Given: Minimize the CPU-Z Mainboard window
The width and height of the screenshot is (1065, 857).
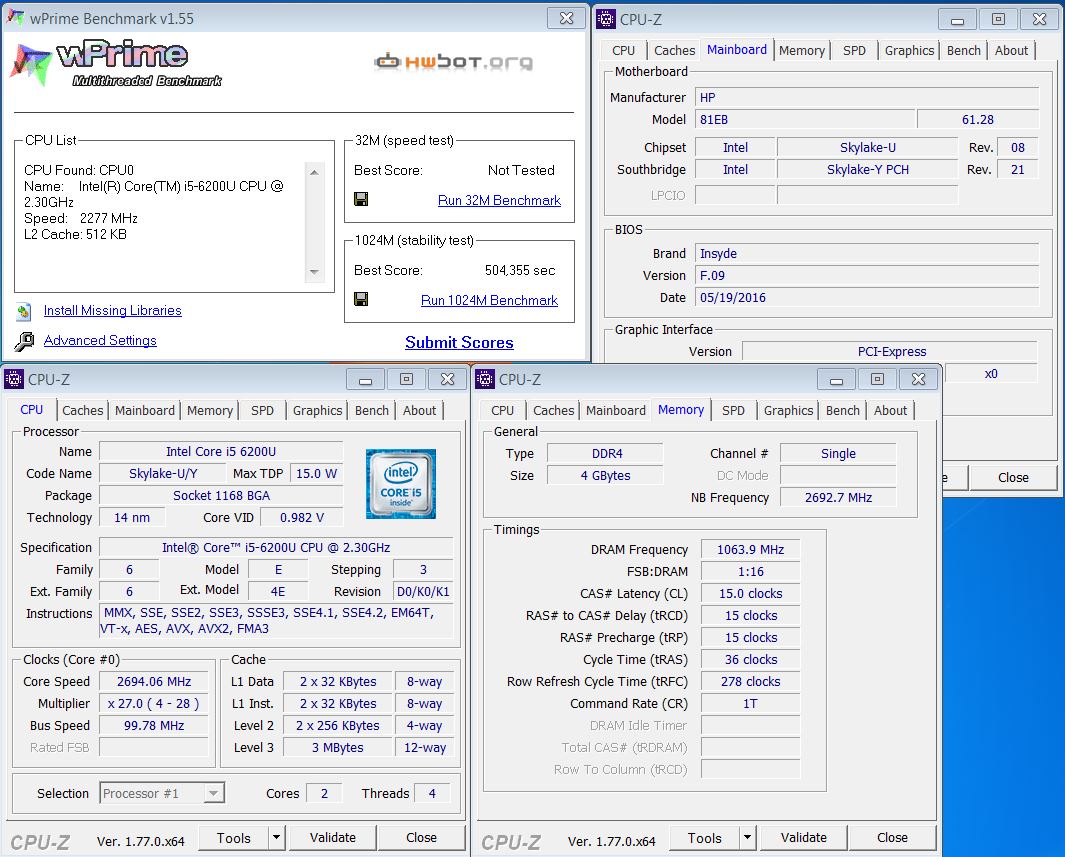Looking at the screenshot, I should [x=957, y=20].
